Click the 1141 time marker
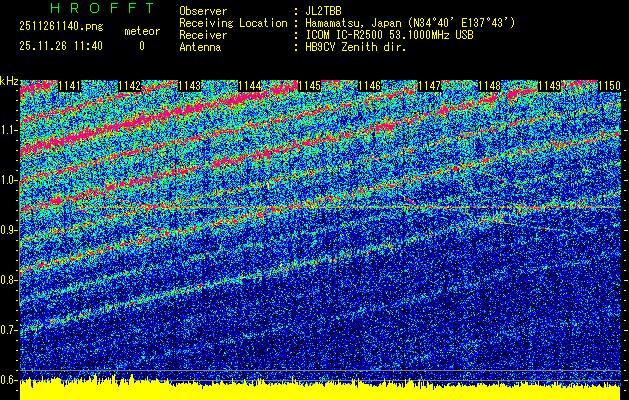This screenshot has height=400, width=629. pyautogui.click(x=70, y=87)
